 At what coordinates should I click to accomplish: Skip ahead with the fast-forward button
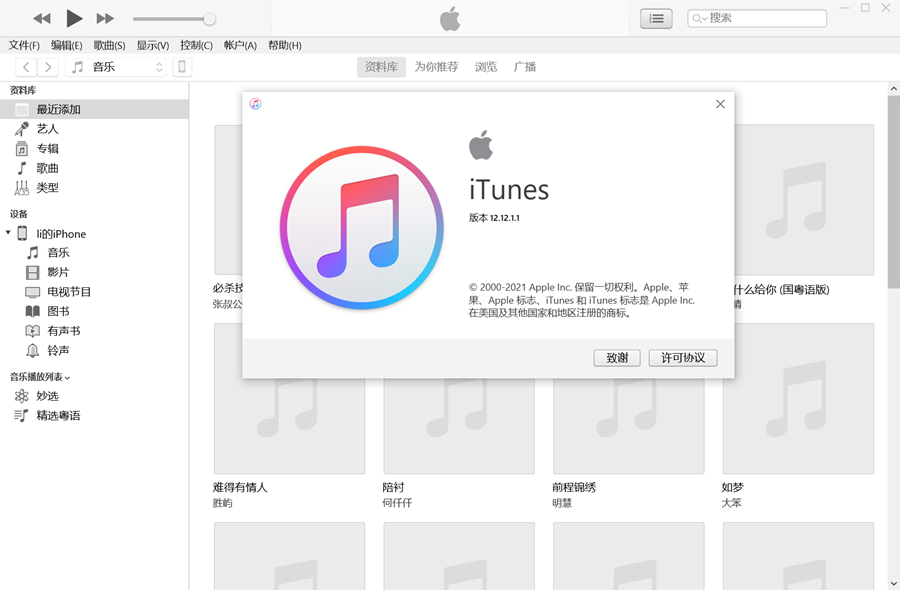point(105,19)
